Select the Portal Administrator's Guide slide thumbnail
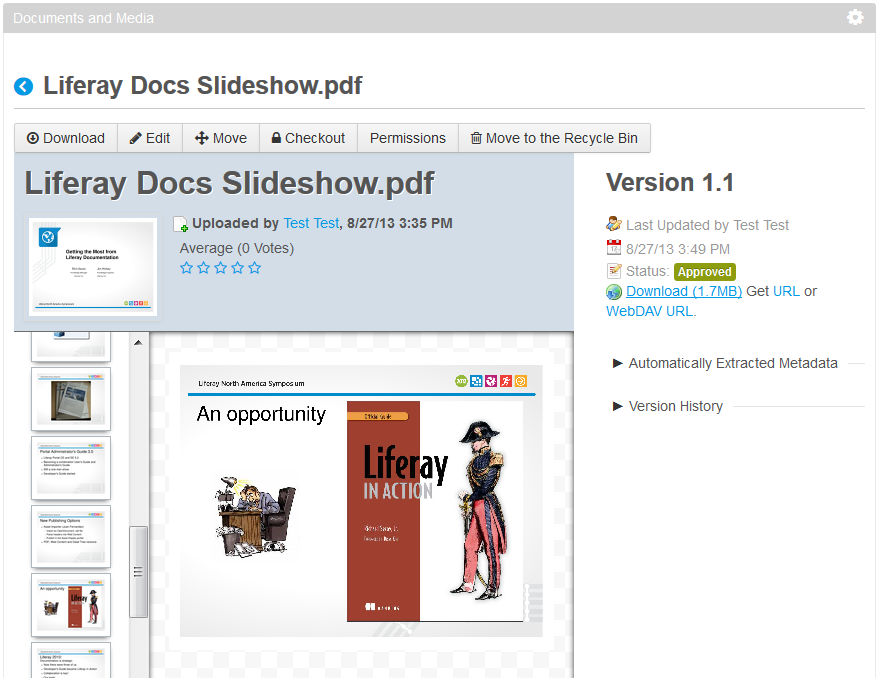 71,468
